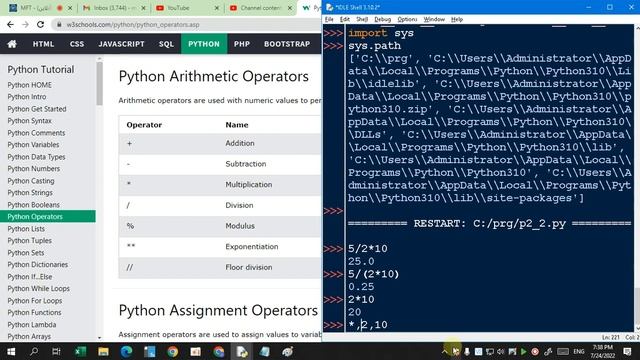Click the sidebar scrollbar thumb
640x360 pixels.
coord(99,84)
